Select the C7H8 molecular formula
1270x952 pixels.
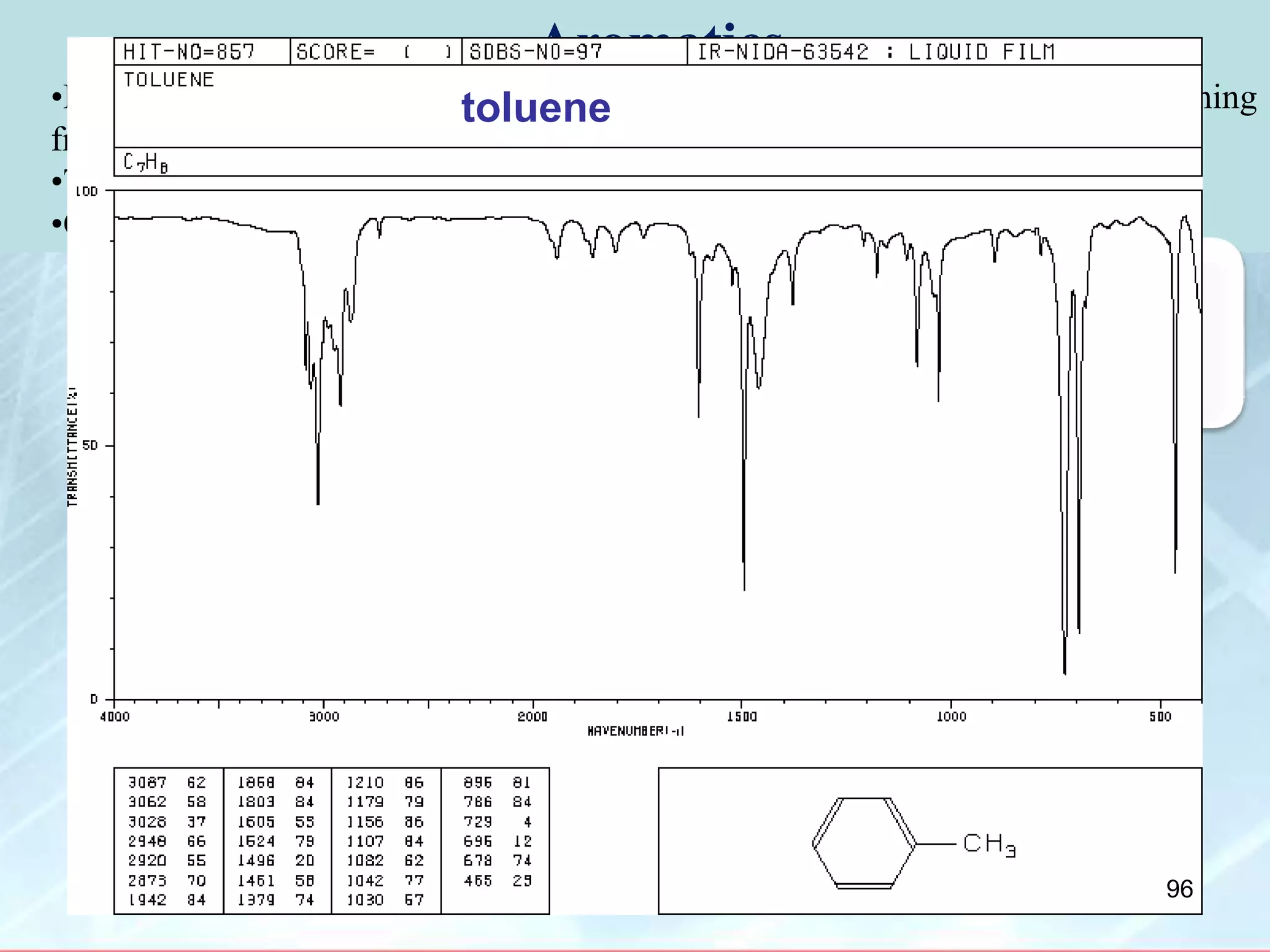146,162
